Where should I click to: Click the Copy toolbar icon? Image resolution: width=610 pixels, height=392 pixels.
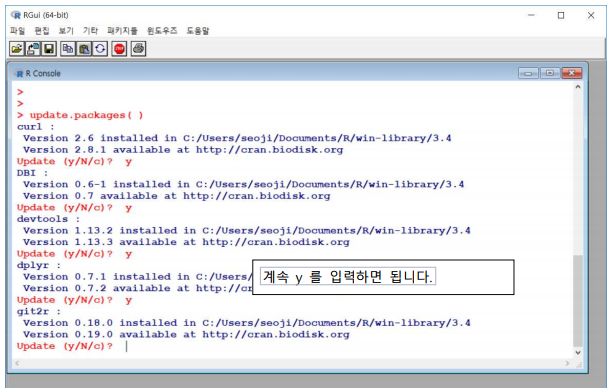point(68,49)
